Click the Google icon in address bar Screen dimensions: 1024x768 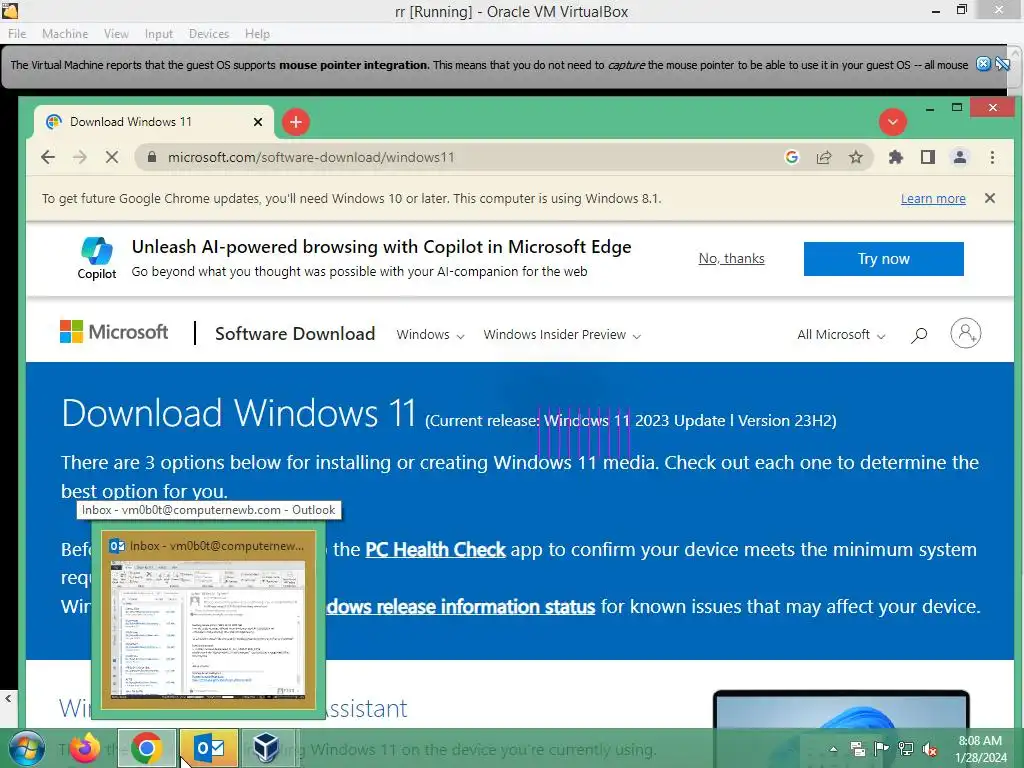pos(792,157)
